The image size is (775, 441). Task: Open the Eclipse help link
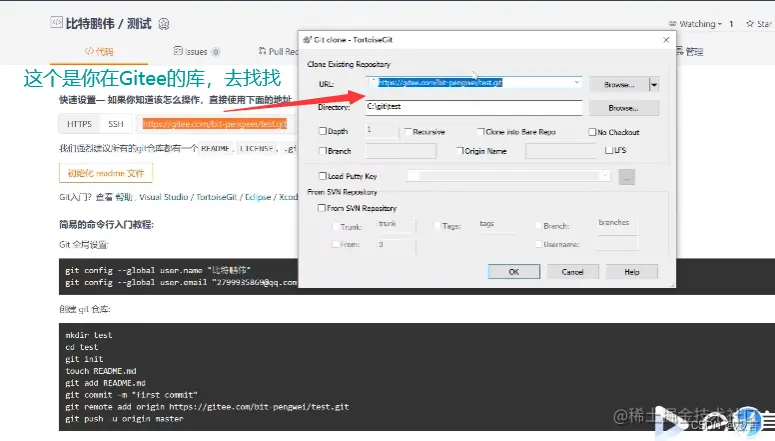258,197
